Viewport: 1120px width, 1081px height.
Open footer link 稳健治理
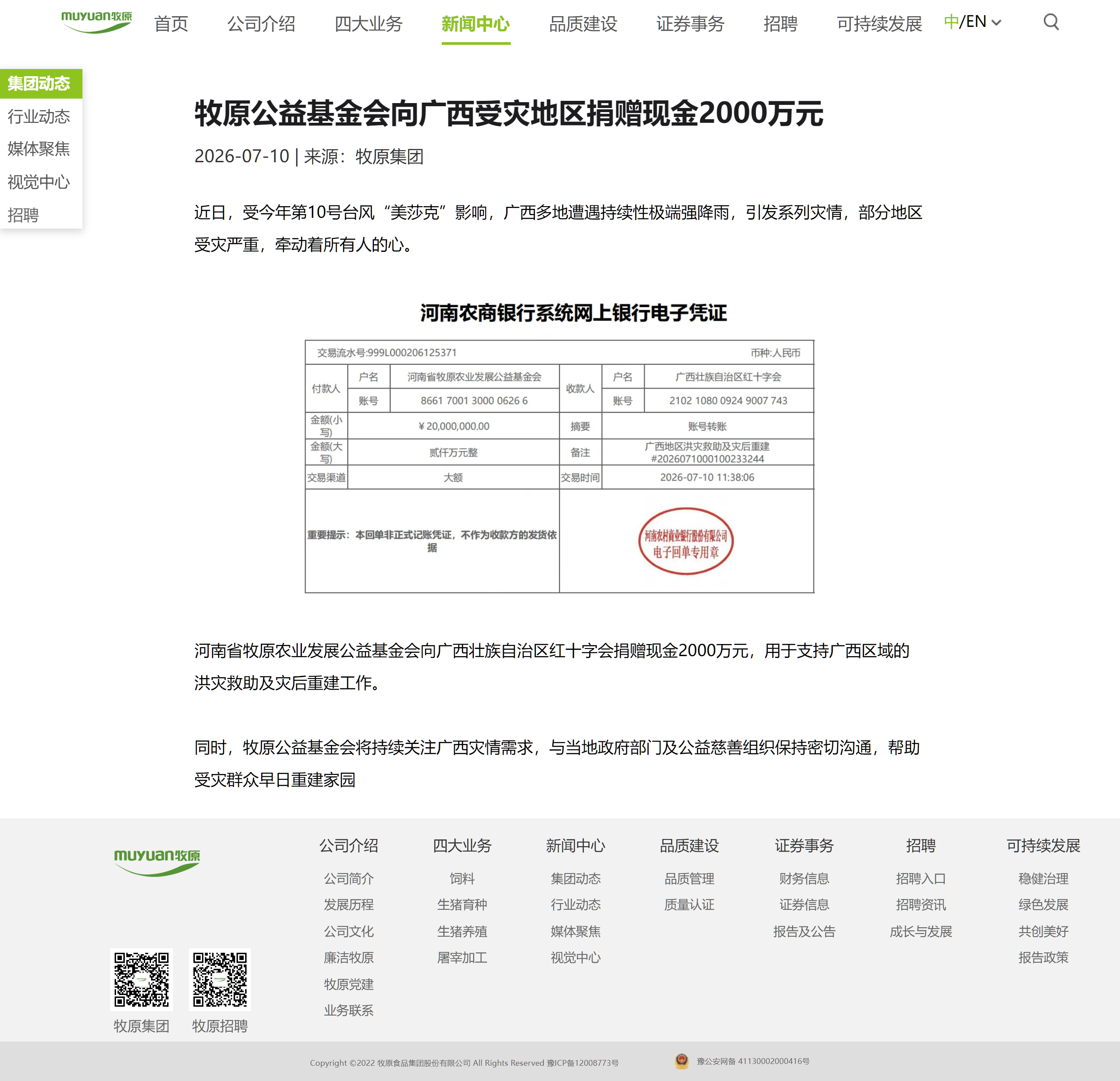(x=1043, y=878)
